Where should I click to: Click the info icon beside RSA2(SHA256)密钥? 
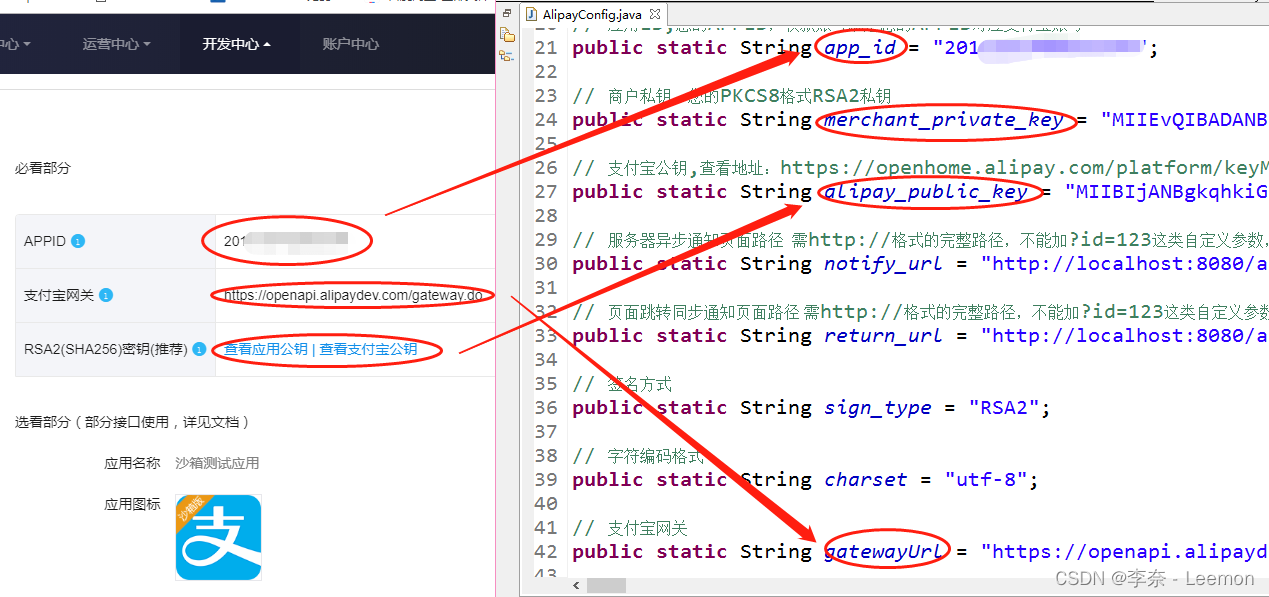[199, 349]
